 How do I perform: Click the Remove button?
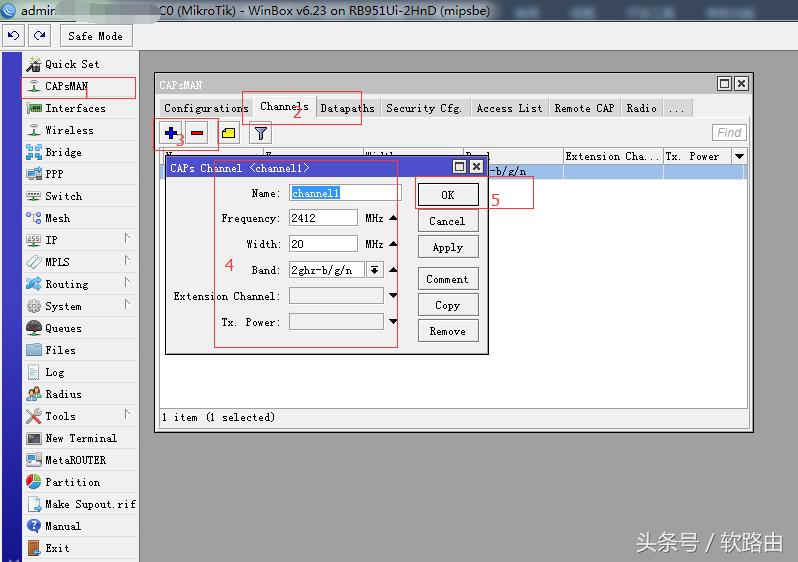tap(448, 331)
